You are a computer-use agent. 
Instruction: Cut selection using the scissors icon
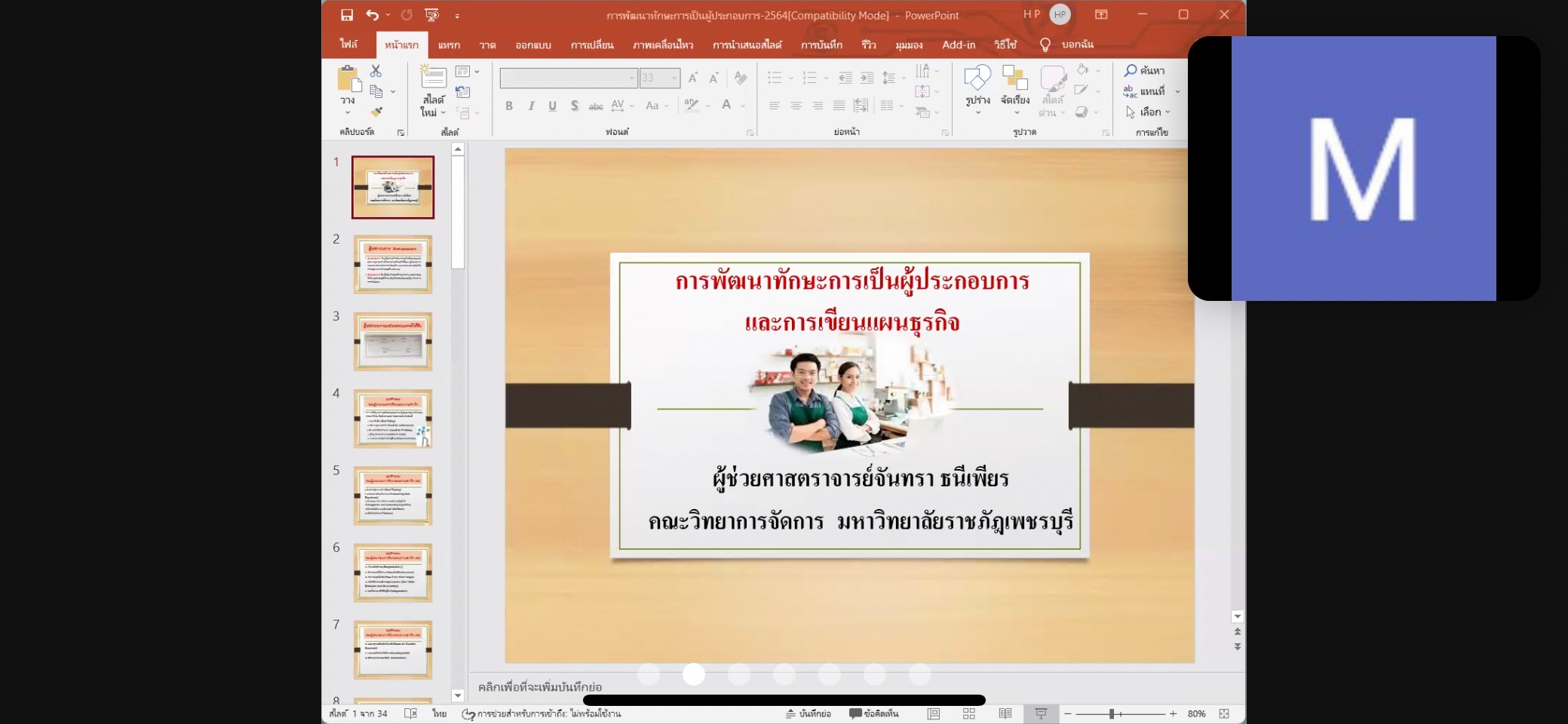[x=376, y=71]
